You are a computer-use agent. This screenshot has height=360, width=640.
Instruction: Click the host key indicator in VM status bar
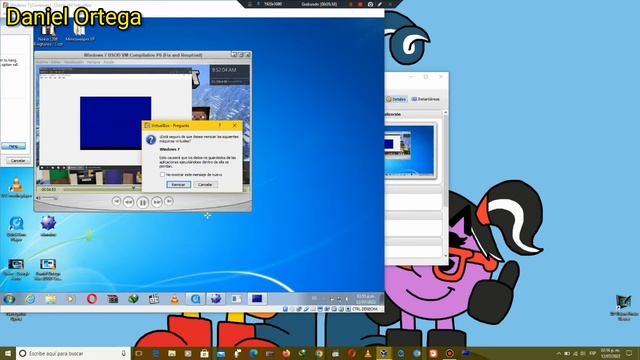364,309
